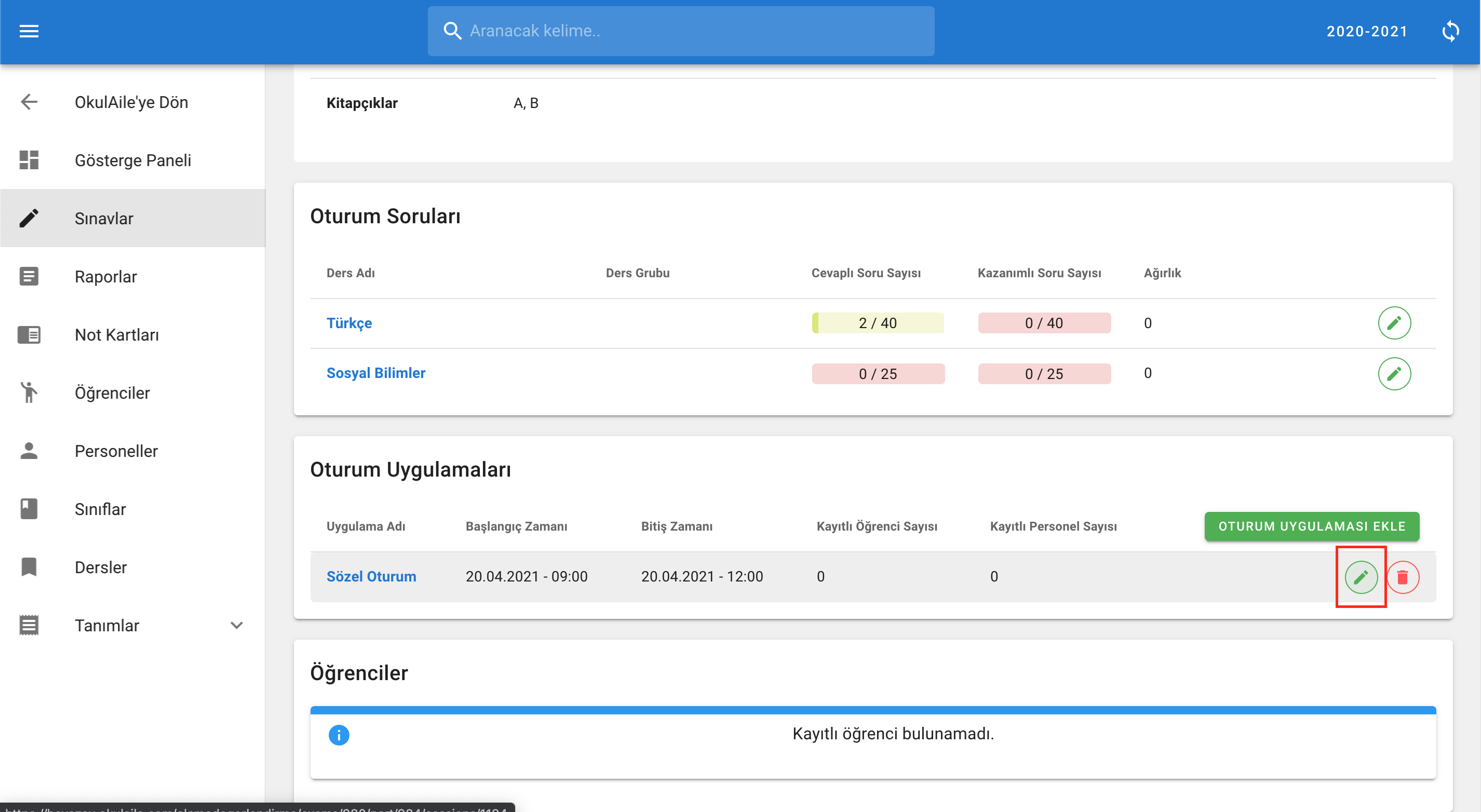Click the Gösterge Paneli dashboard icon
This screenshot has width=1481, height=812.
click(29, 160)
